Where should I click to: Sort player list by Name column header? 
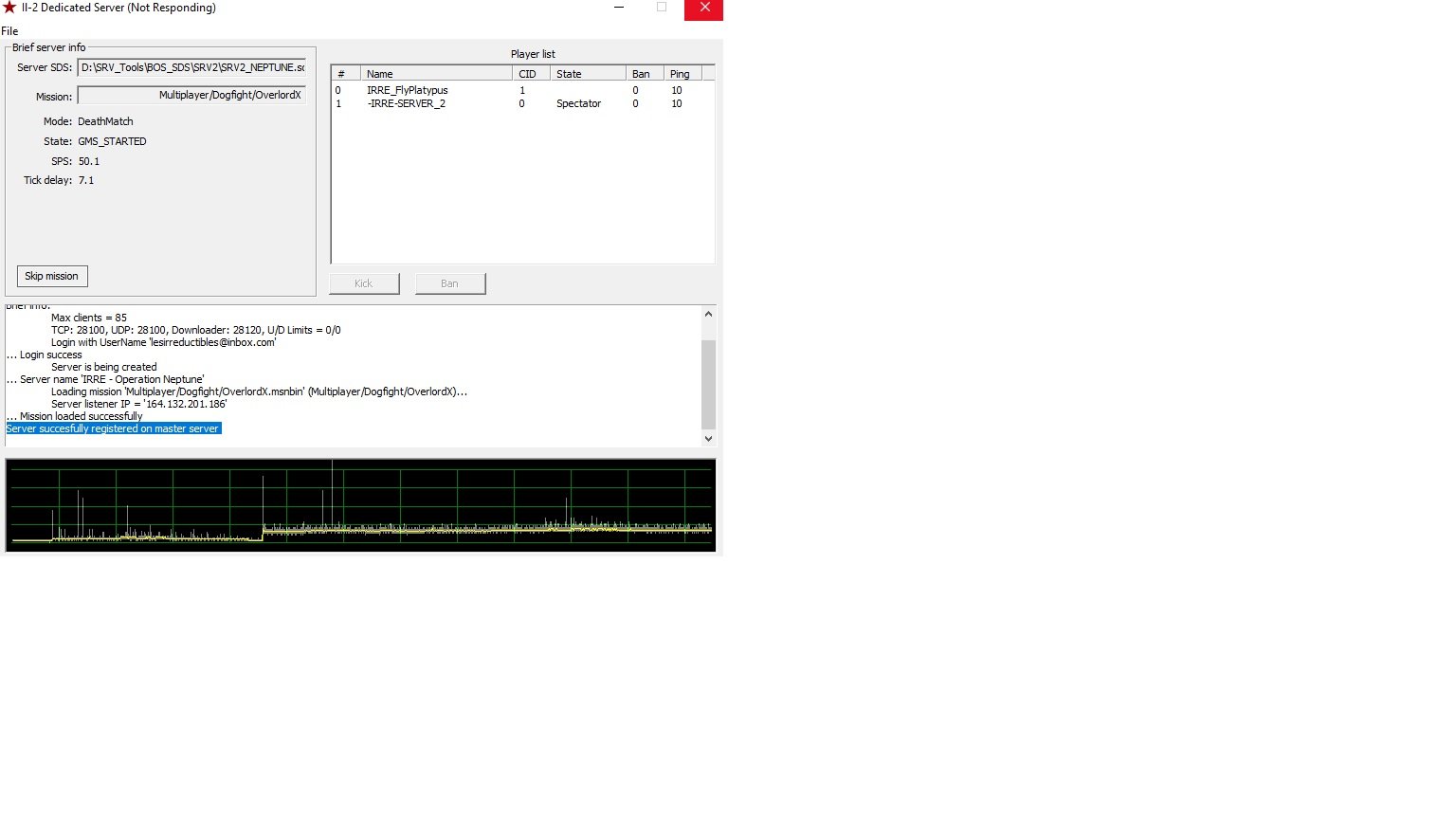tap(436, 73)
